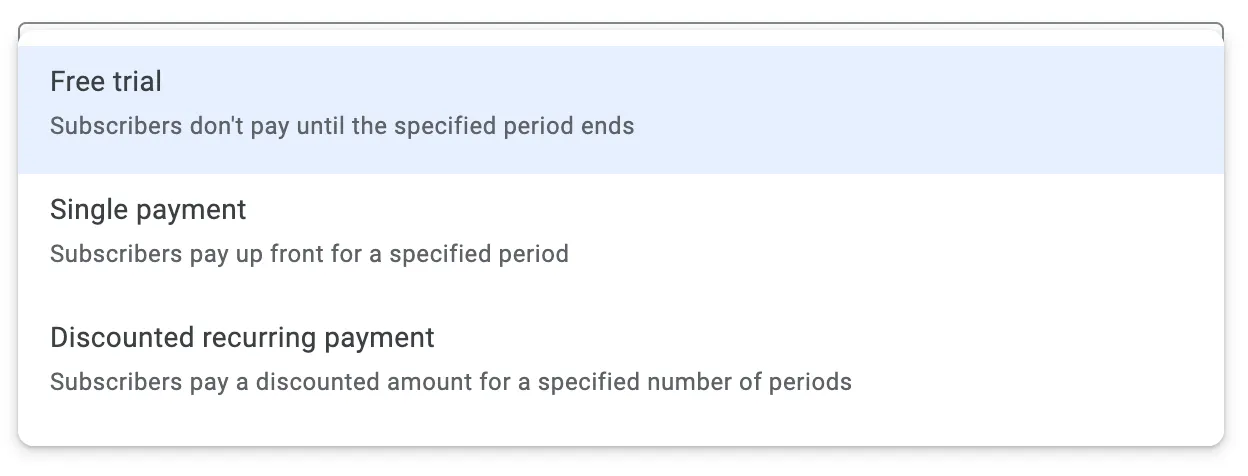The width and height of the screenshot is (1248, 476).
Task: Pick the Discounted recurring payment option
Action: pyautogui.click(x=620, y=359)
